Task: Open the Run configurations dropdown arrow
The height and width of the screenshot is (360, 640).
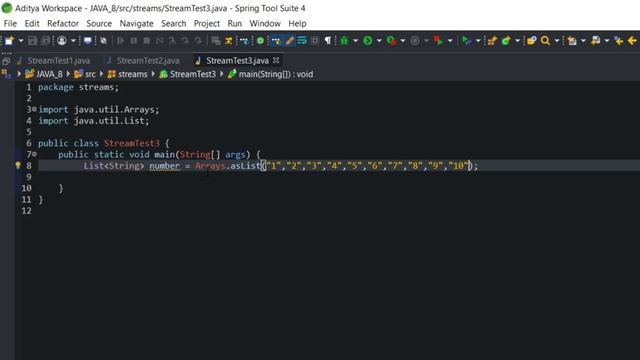Action: 379,41
